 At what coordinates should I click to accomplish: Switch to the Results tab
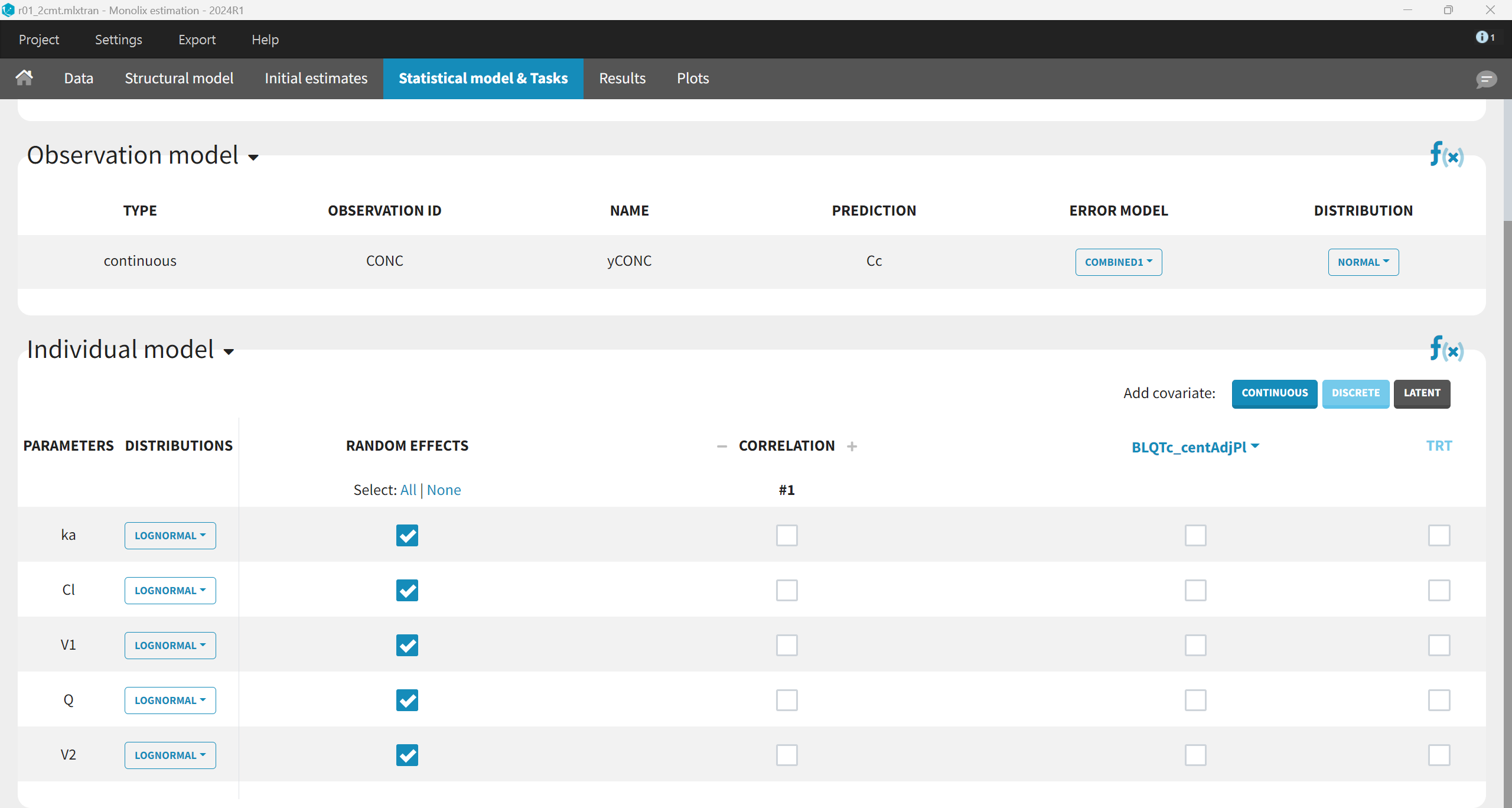coord(622,79)
